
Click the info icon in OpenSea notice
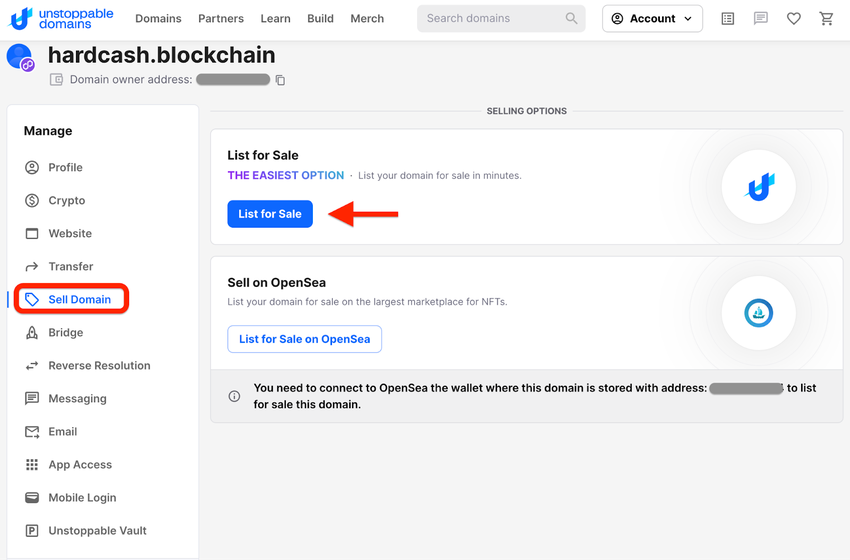[234, 396]
